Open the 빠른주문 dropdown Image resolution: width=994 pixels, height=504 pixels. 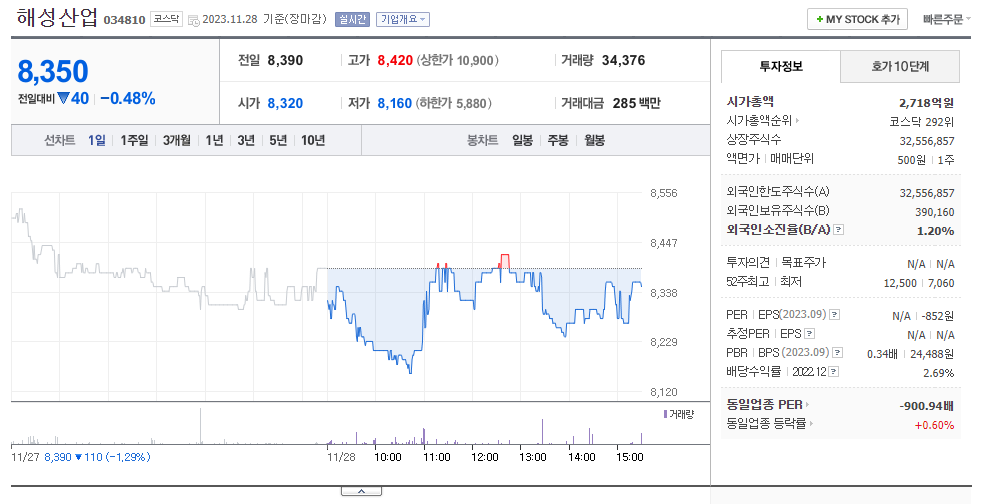(946, 19)
